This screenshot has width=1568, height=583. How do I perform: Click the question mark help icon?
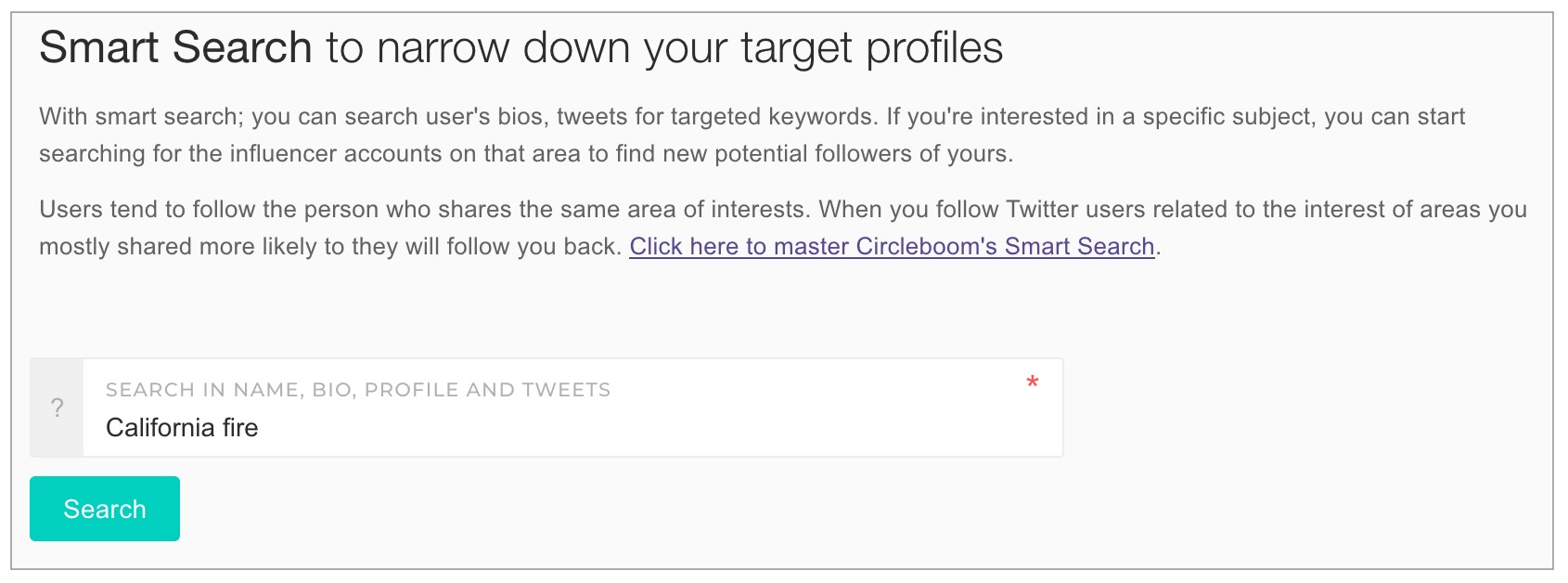tap(58, 408)
